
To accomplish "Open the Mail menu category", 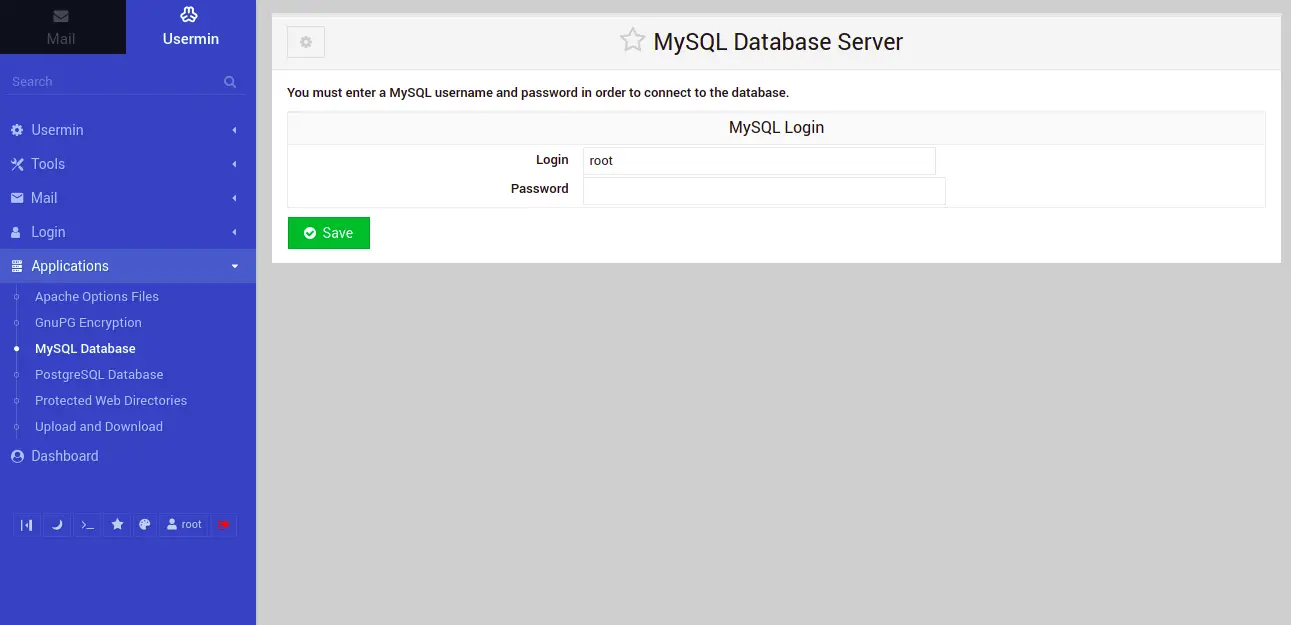I will coord(128,198).
